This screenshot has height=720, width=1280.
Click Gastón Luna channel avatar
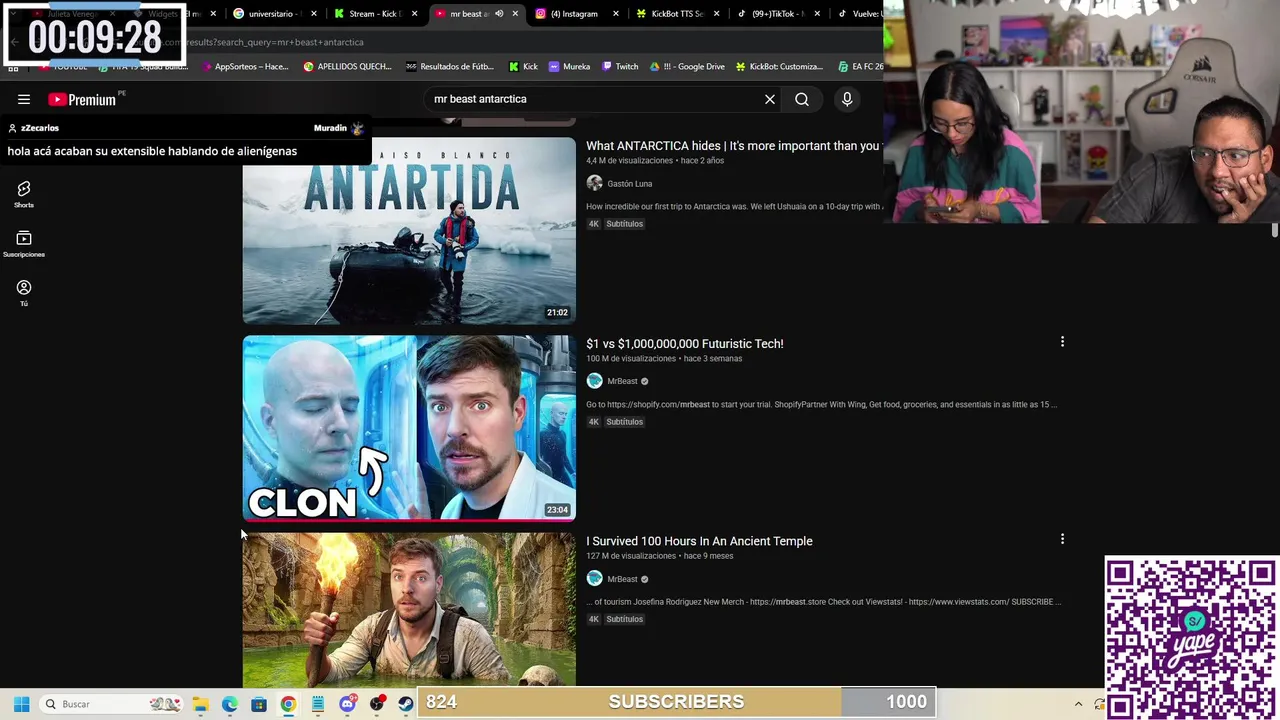pyautogui.click(x=594, y=183)
